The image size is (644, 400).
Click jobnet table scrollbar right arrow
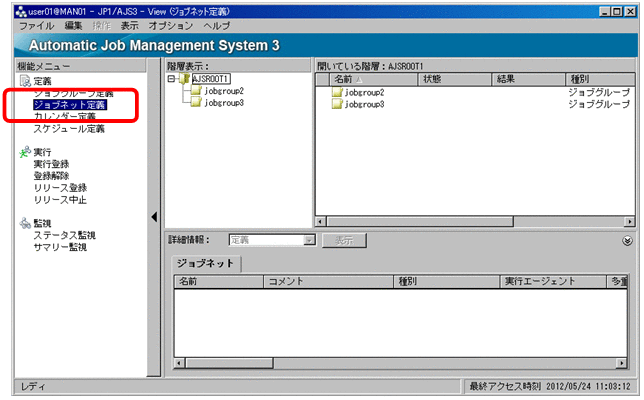[621, 363]
